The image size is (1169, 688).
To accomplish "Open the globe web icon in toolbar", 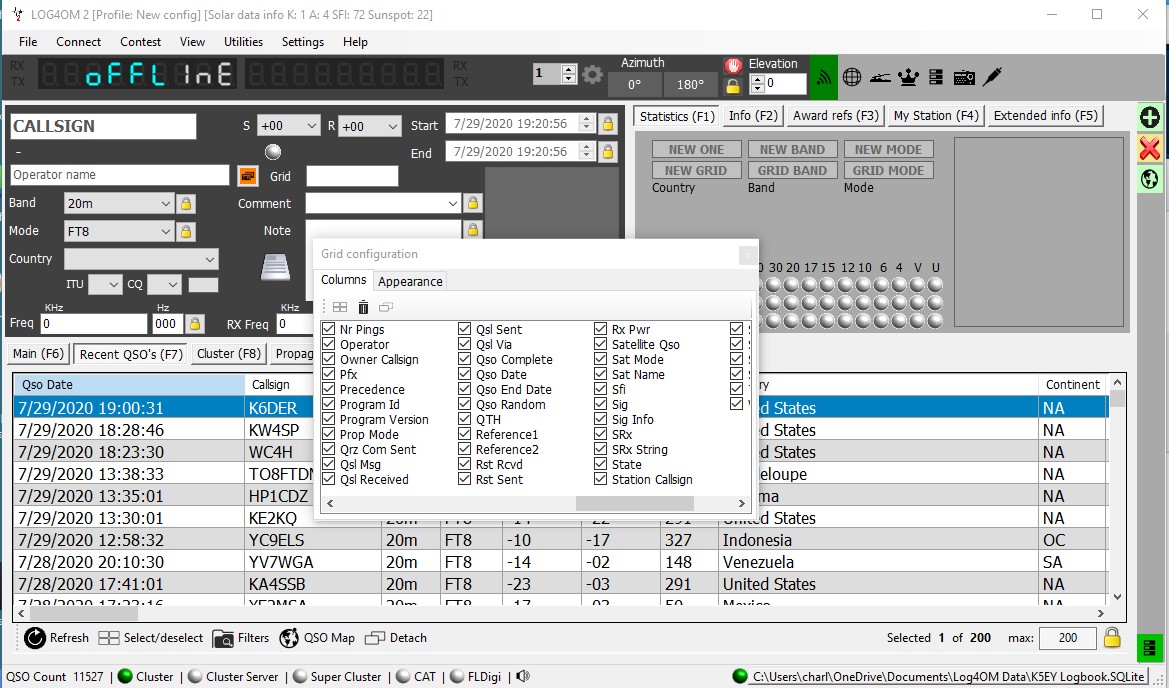I will tap(852, 77).
